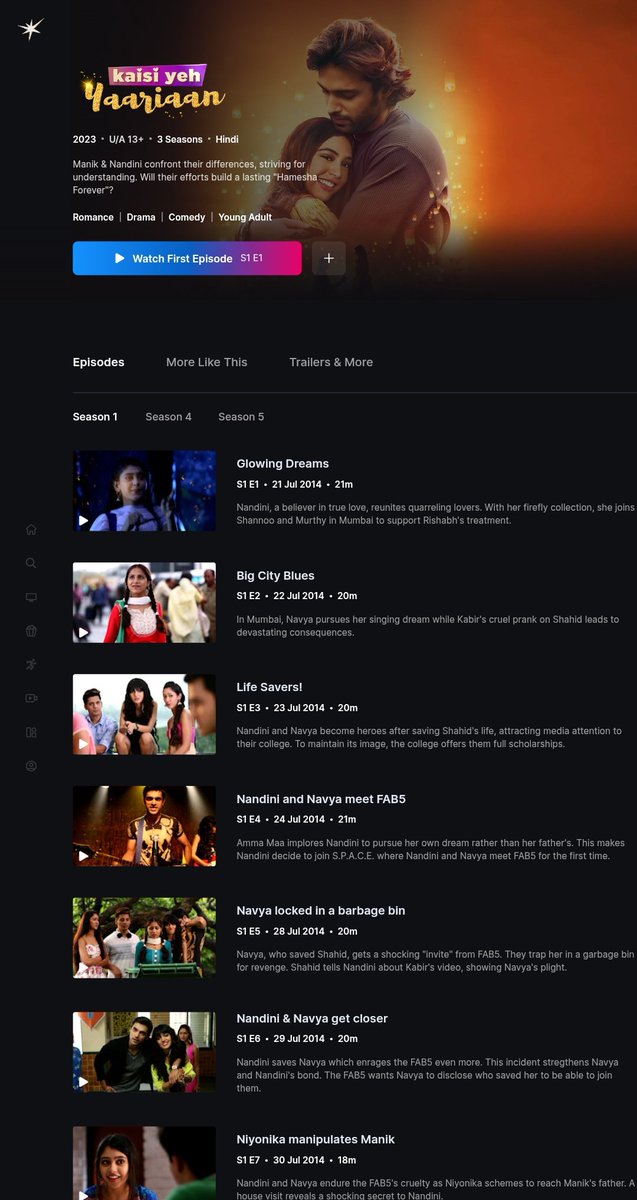Click the Young Adult genre link
This screenshot has width=637, height=1200.
(x=245, y=217)
